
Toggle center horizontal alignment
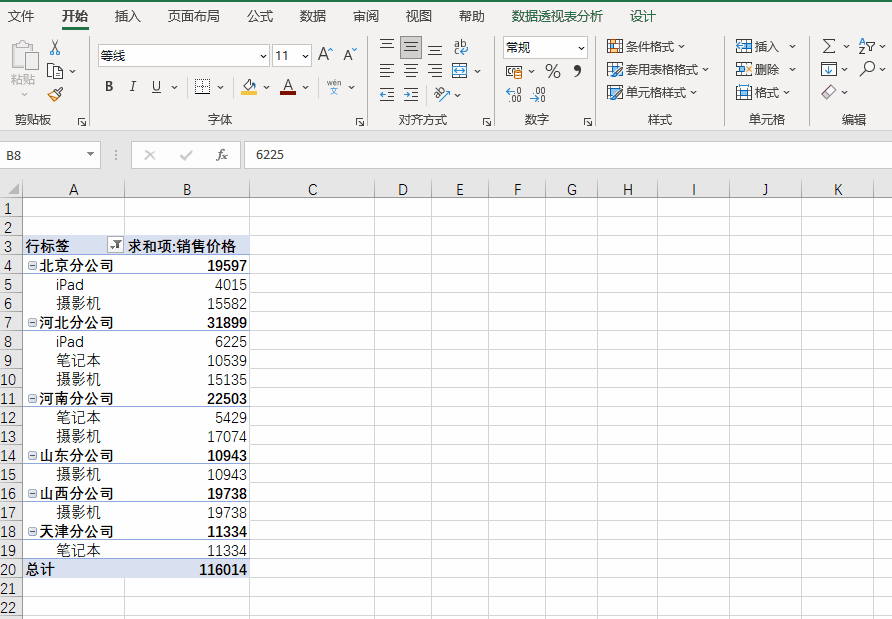click(x=411, y=71)
